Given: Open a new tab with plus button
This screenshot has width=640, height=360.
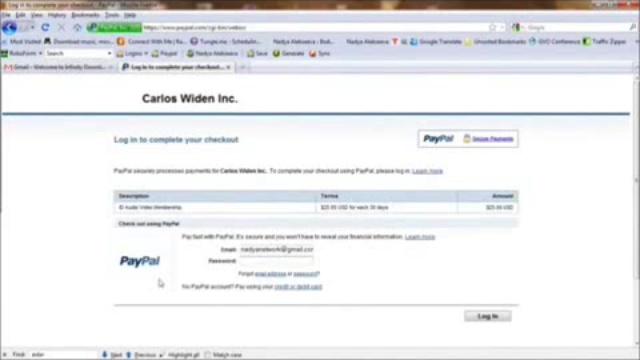Looking at the screenshot, I should [242, 67].
